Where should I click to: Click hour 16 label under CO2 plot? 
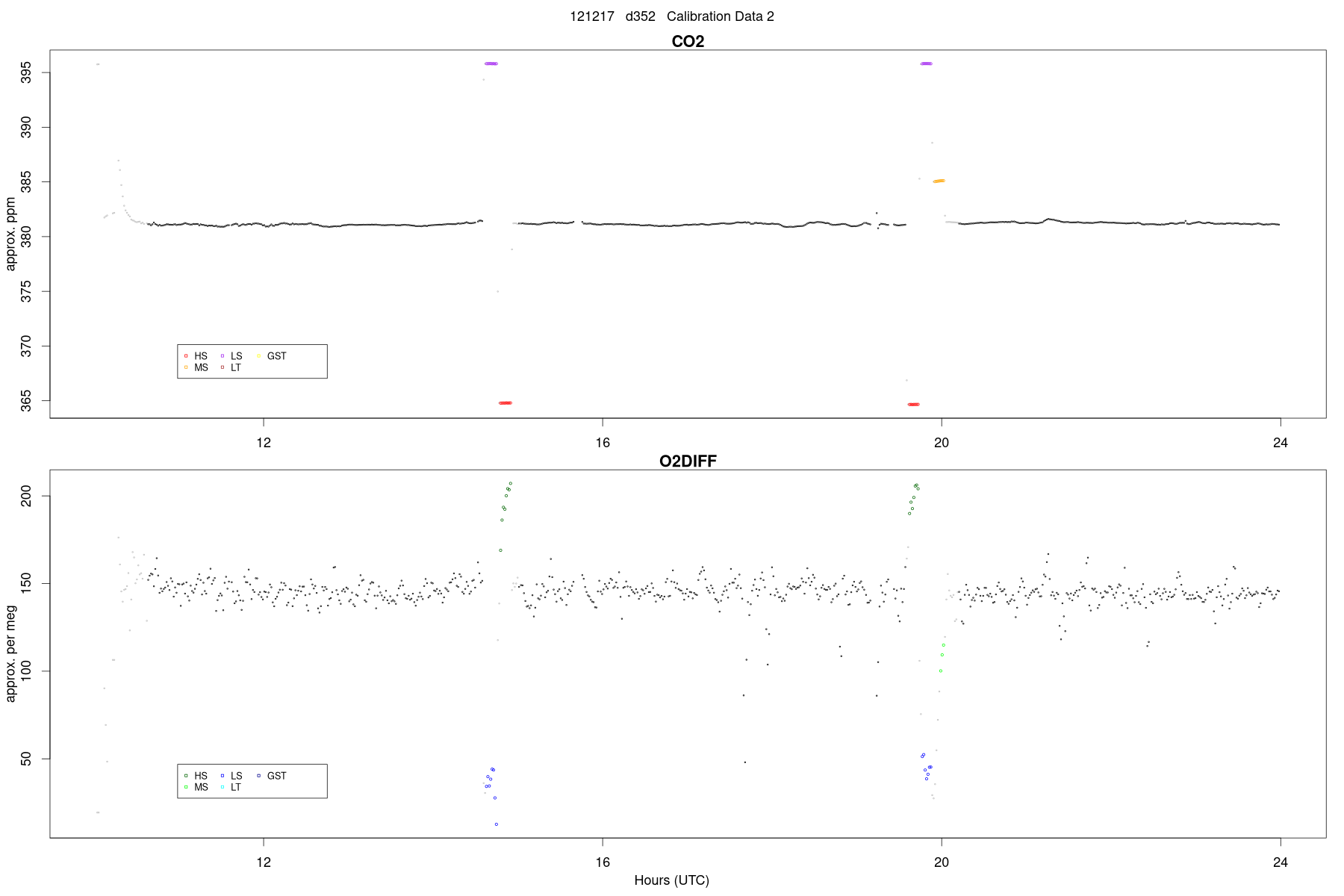pyautogui.click(x=603, y=443)
